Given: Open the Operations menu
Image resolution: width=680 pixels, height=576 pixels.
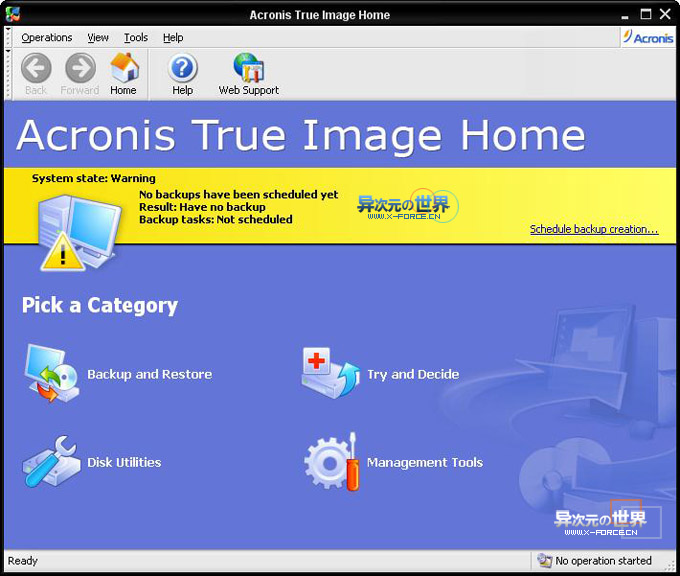Looking at the screenshot, I should point(47,37).
